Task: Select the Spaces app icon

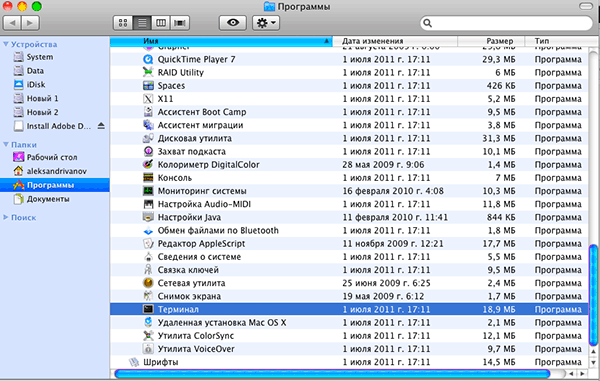Action: coord(148,86)
